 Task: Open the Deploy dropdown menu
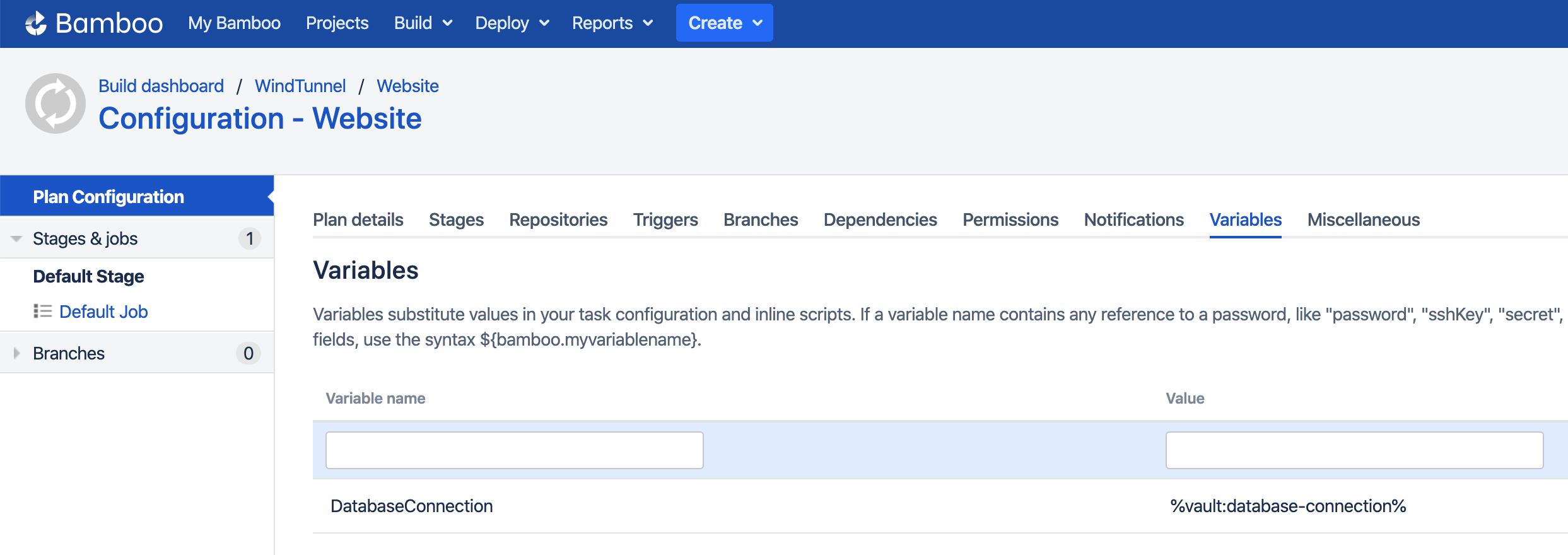point(512,23)
